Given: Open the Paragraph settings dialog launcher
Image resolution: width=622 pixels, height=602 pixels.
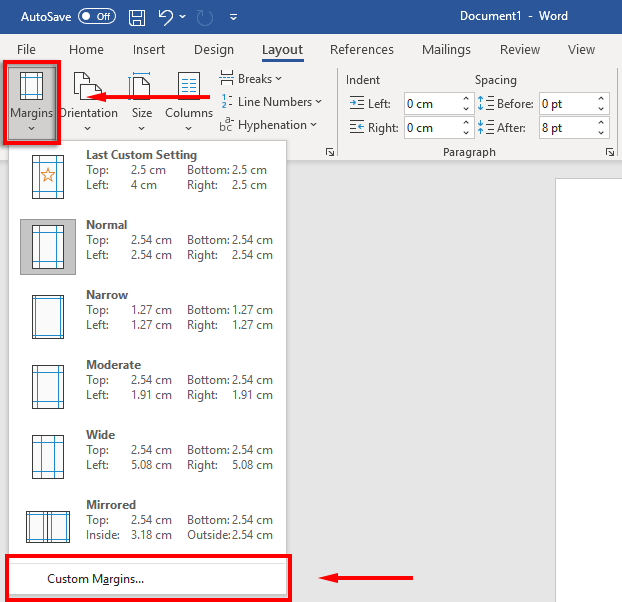Looking at the screenshot, I should (x=609, y=152).
